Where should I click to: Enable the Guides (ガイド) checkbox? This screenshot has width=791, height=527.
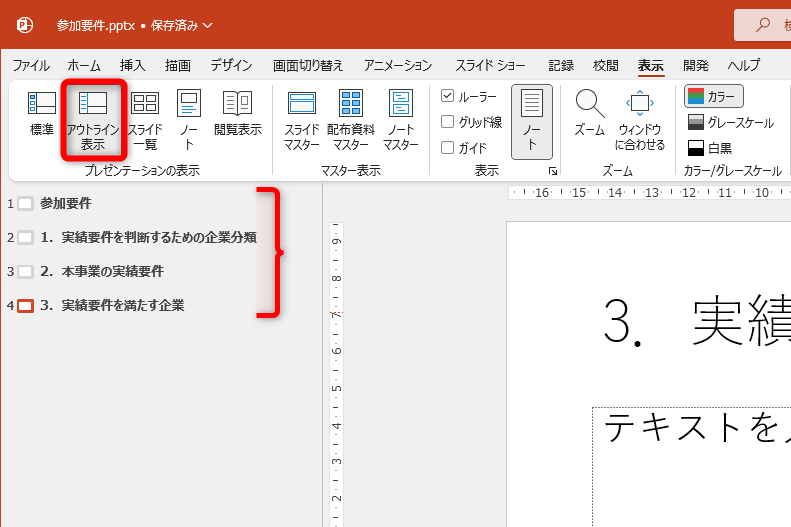[x=447, y=148]
